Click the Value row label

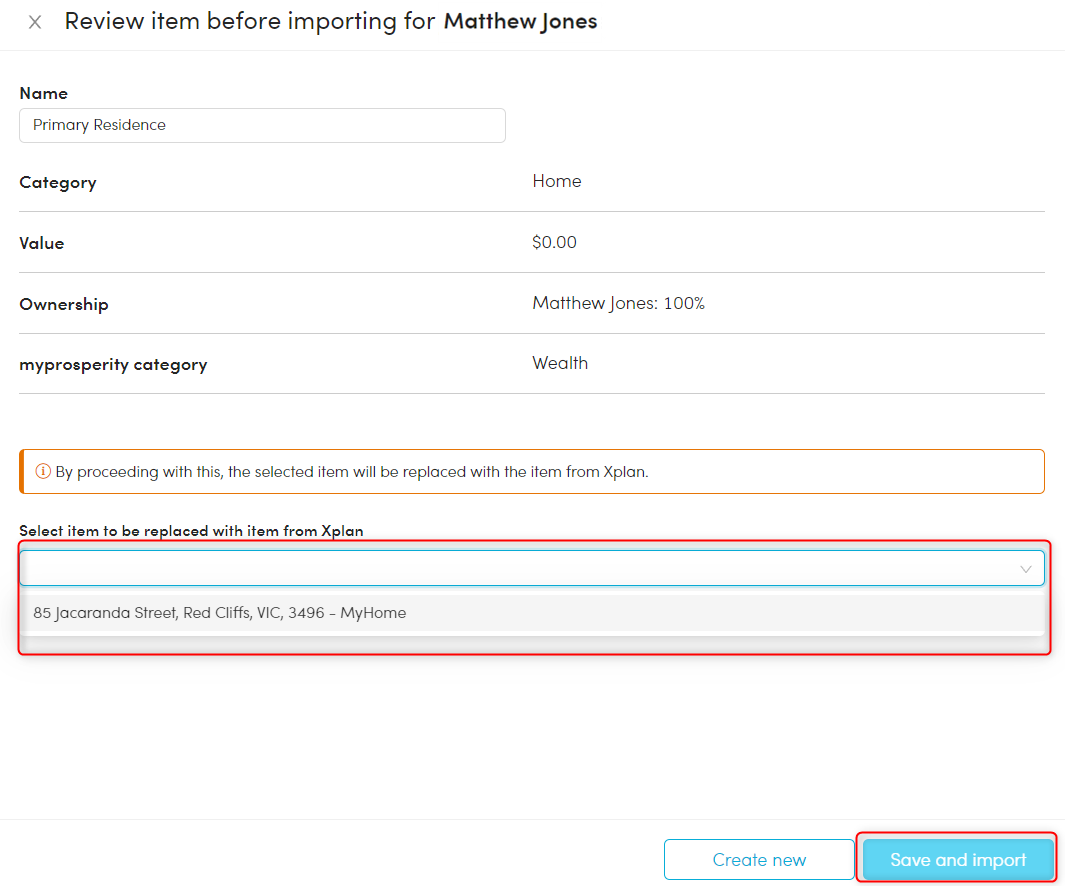pos(42,243)
